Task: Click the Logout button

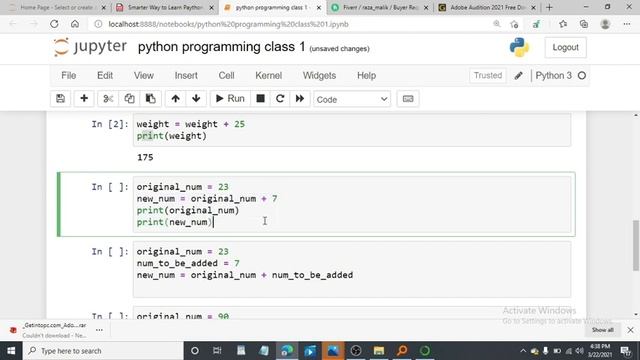Action: click(565, 47)
